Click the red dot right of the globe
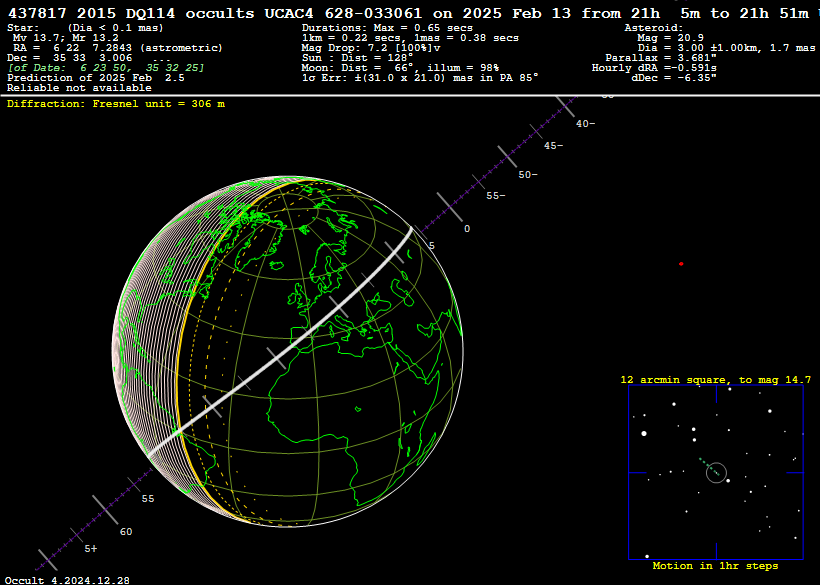 click(x=681, y=264)
